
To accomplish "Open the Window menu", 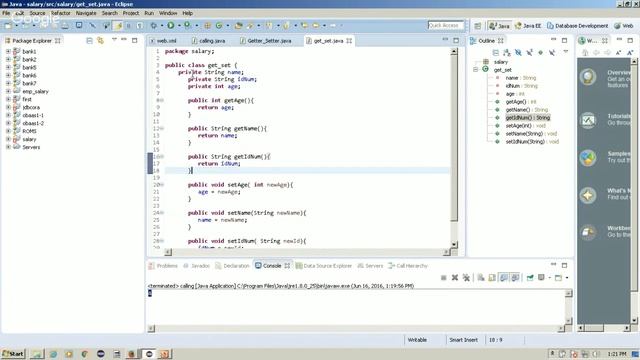I will tap(168, 13).
